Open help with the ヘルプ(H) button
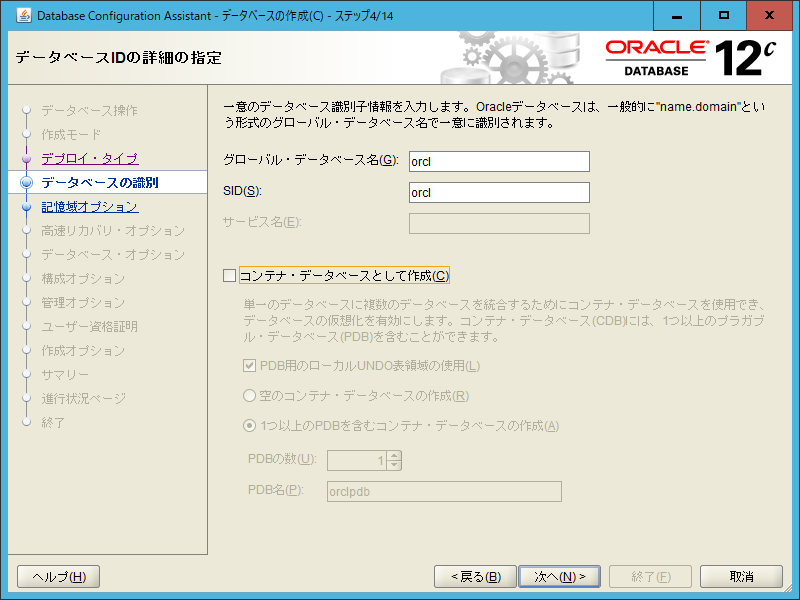This screenshot has height=600, width=800. pos(57,576)
